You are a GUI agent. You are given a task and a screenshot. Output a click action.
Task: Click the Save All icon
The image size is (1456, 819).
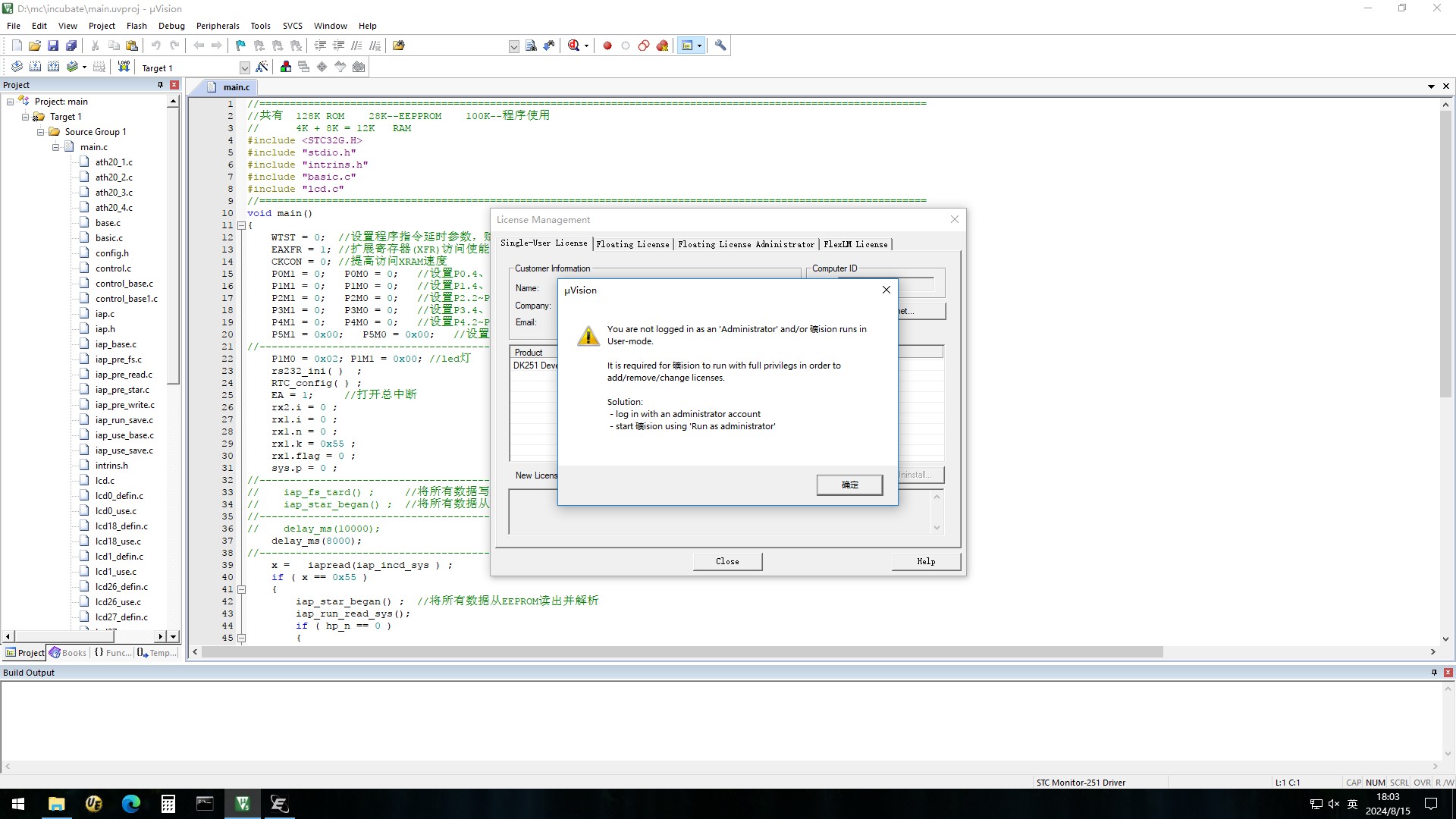coord(71,45)
